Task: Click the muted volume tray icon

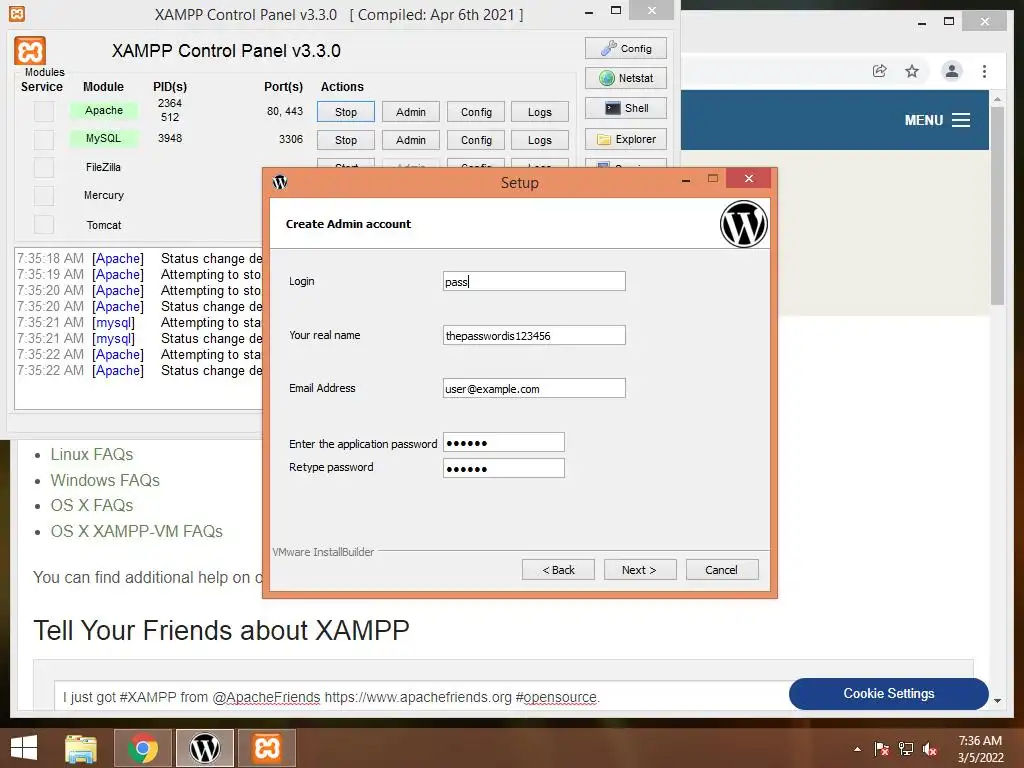Action: 930,749
